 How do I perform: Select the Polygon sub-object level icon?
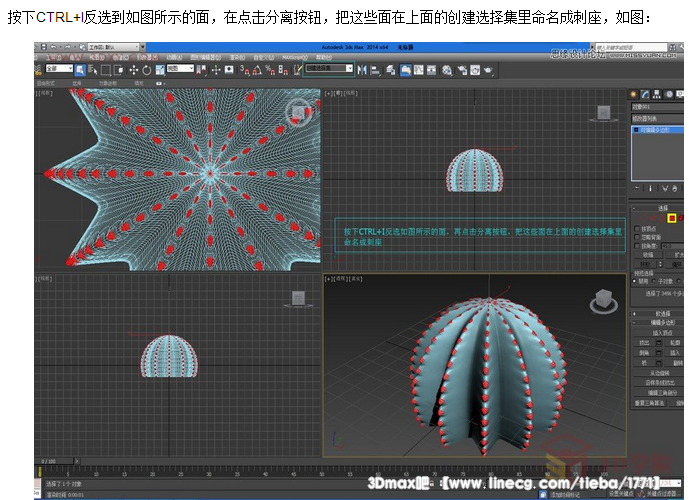point(672,217)
